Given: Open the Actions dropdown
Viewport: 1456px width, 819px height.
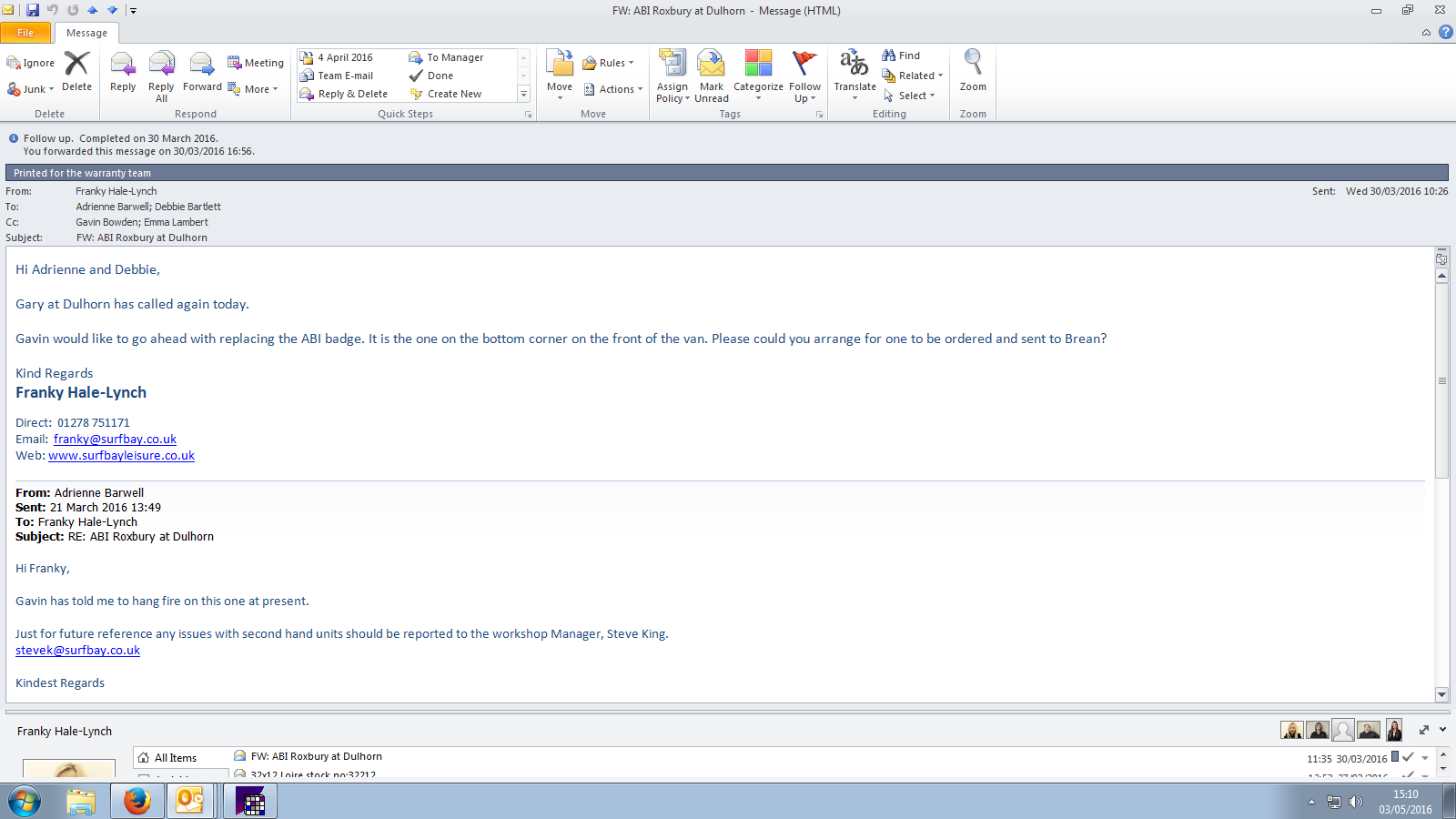Looking at the screenshot, I should click(613, 89).
